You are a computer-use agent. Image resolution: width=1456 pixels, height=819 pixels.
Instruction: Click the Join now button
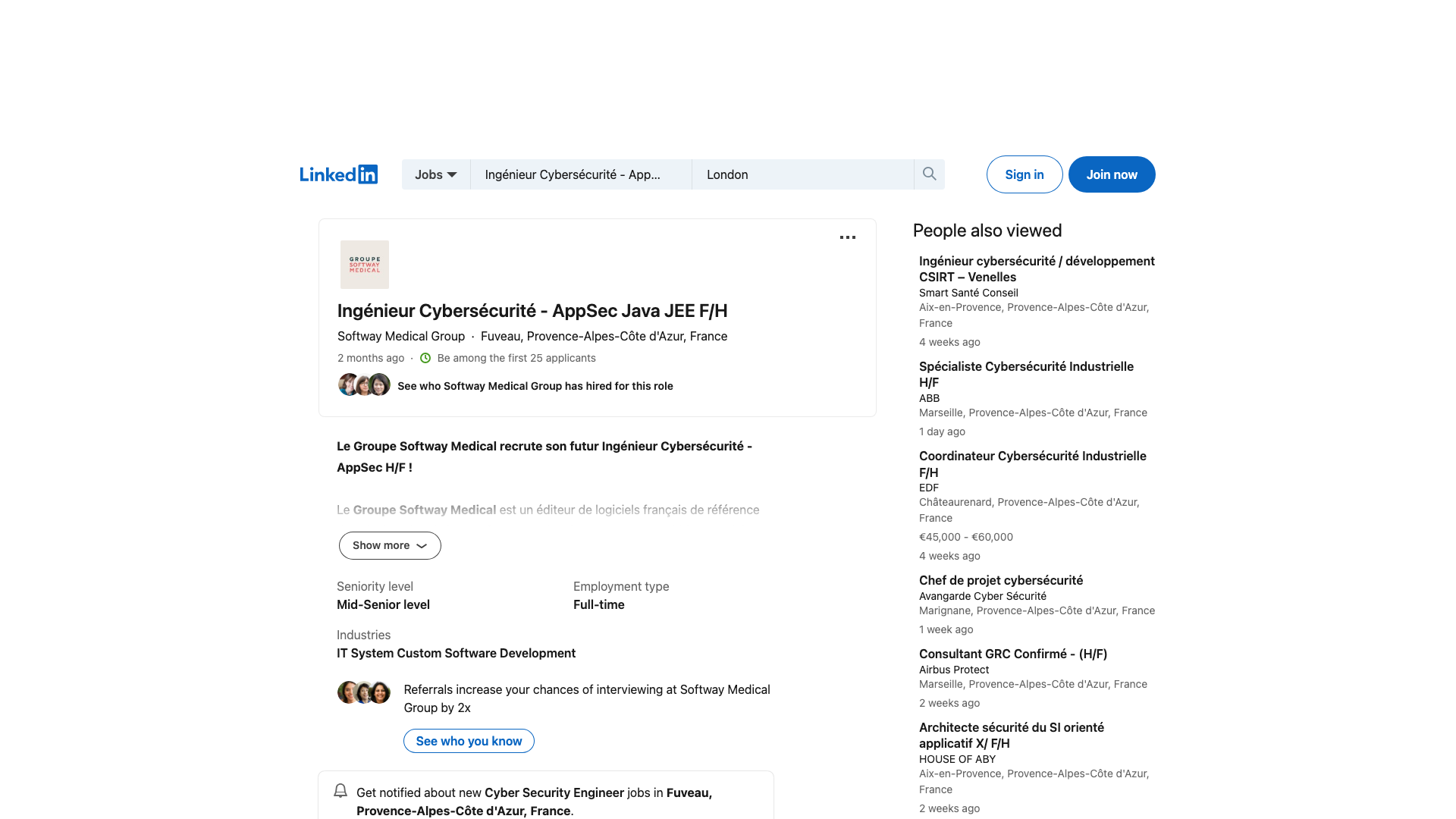(x=1112, y=174)
